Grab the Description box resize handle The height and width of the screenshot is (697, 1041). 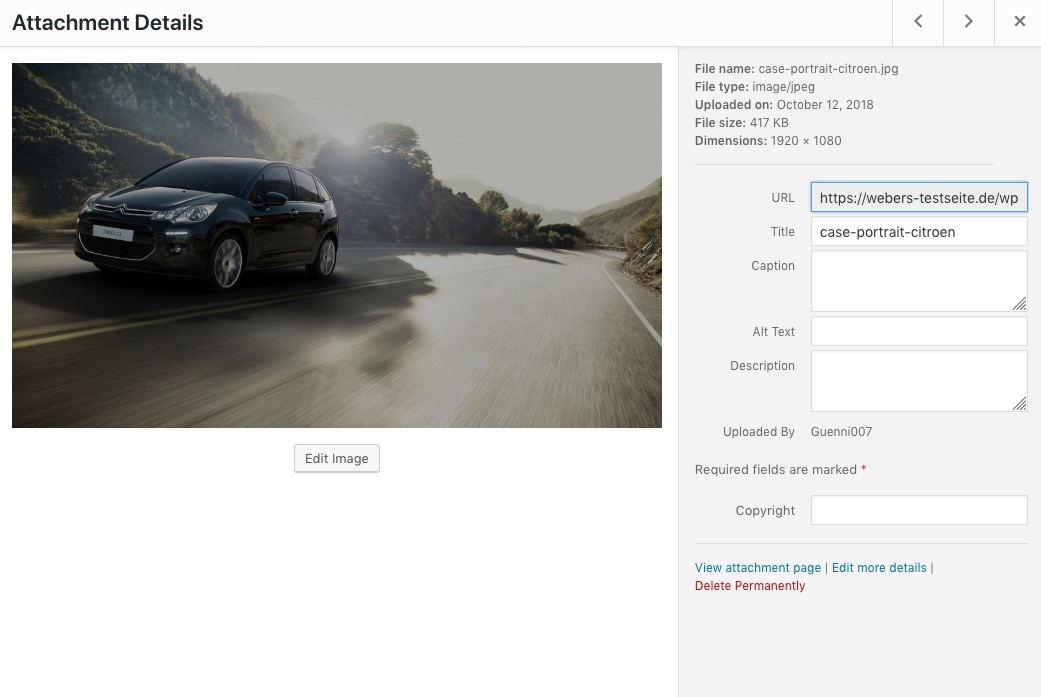(1019, 404)
